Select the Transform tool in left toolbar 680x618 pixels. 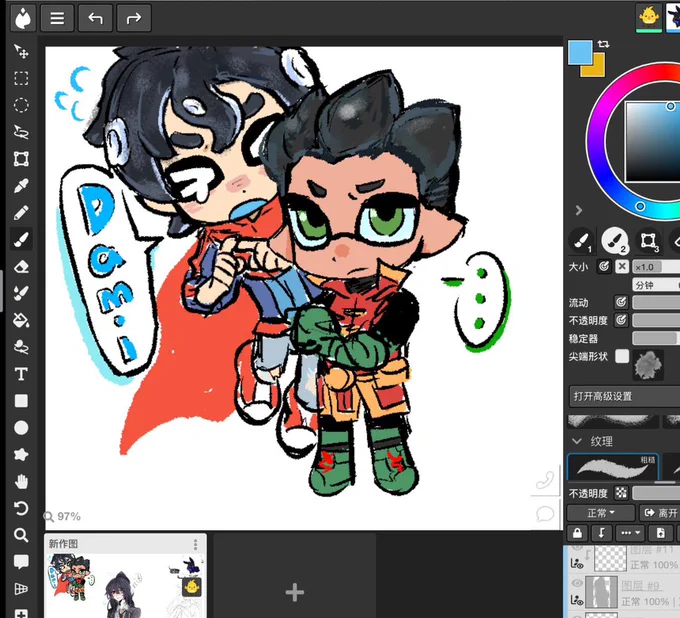point(21,159)
